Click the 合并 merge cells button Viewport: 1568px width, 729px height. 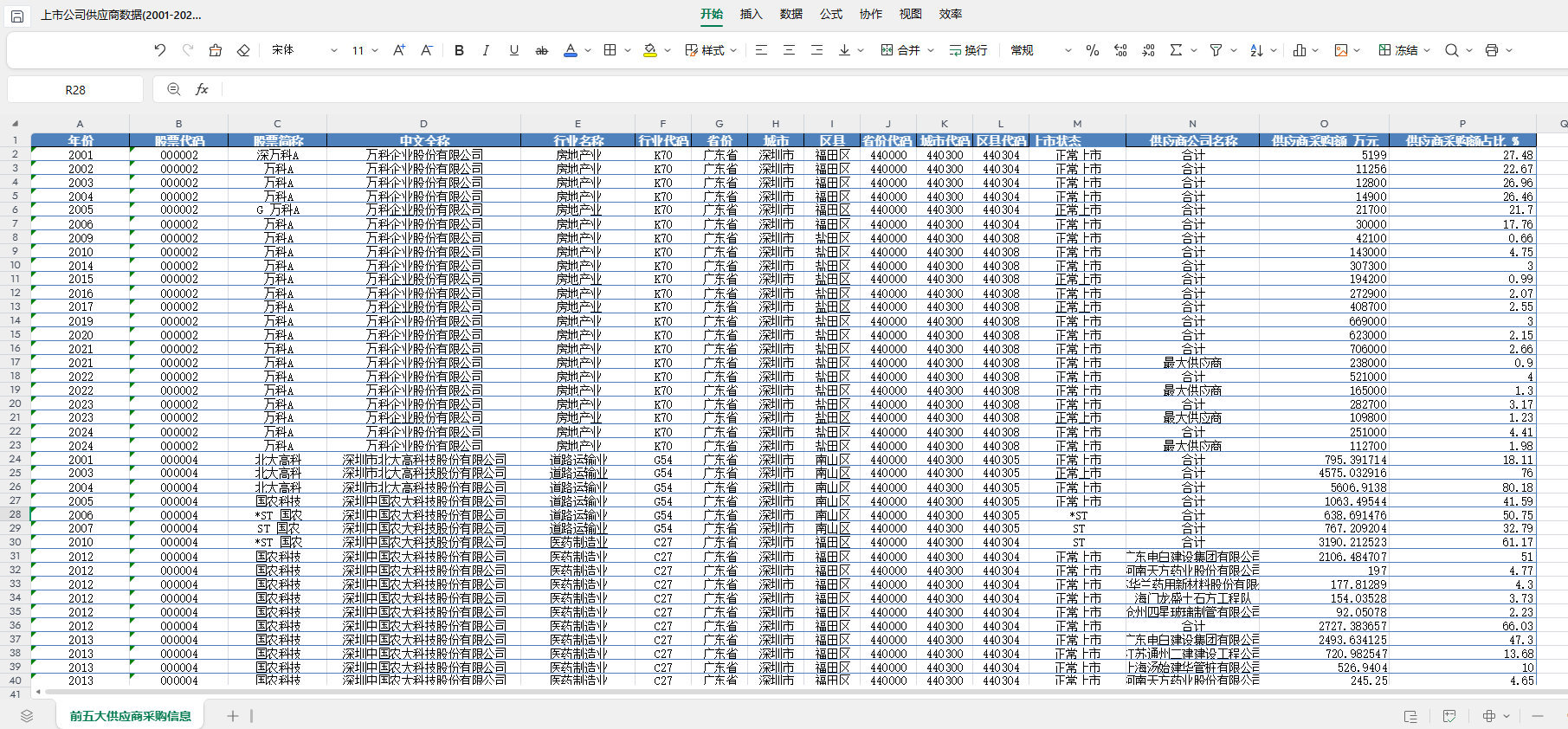pos(900,50)
